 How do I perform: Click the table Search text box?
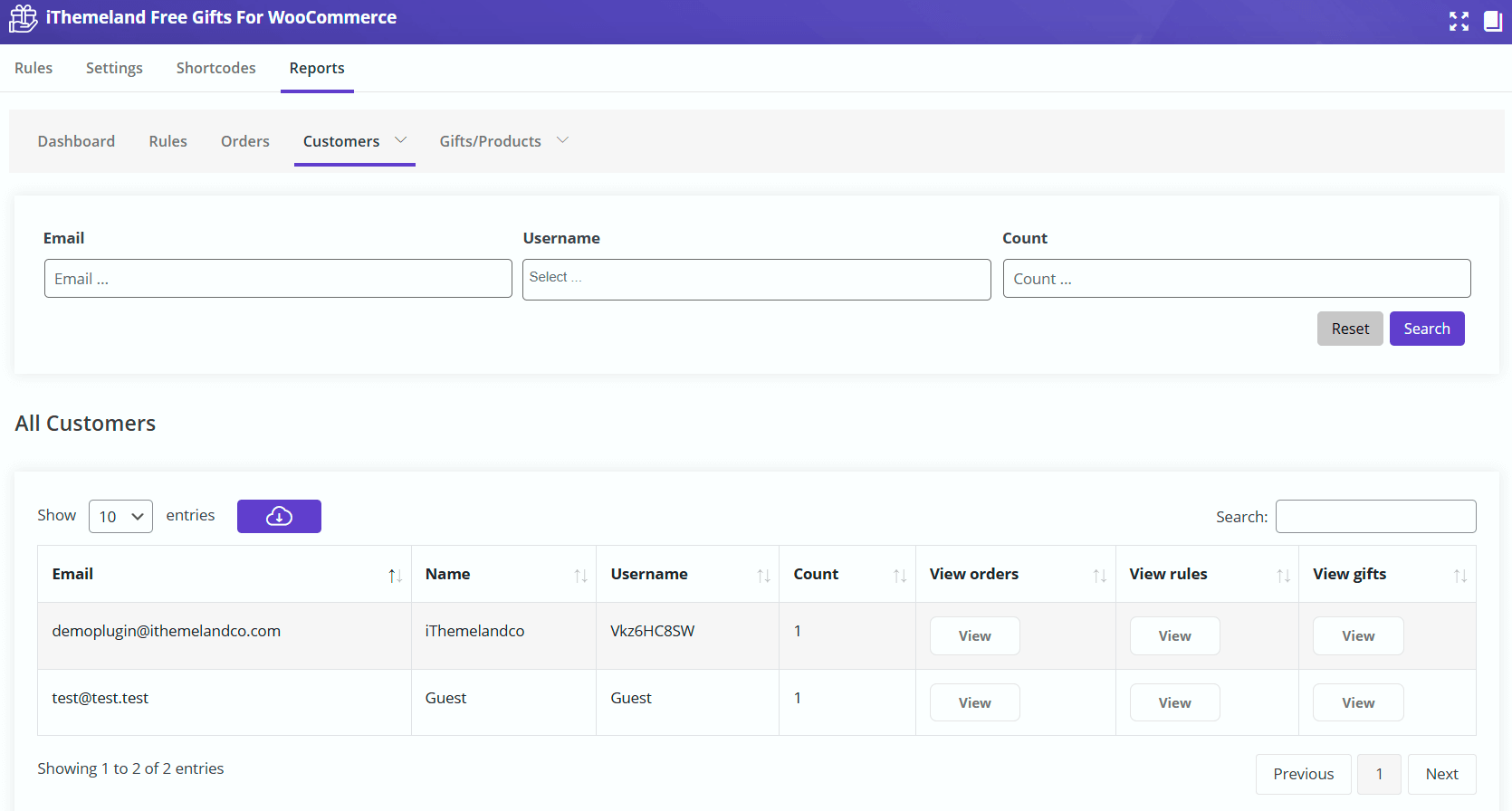pyautogui.click(x=1376, y=517)
